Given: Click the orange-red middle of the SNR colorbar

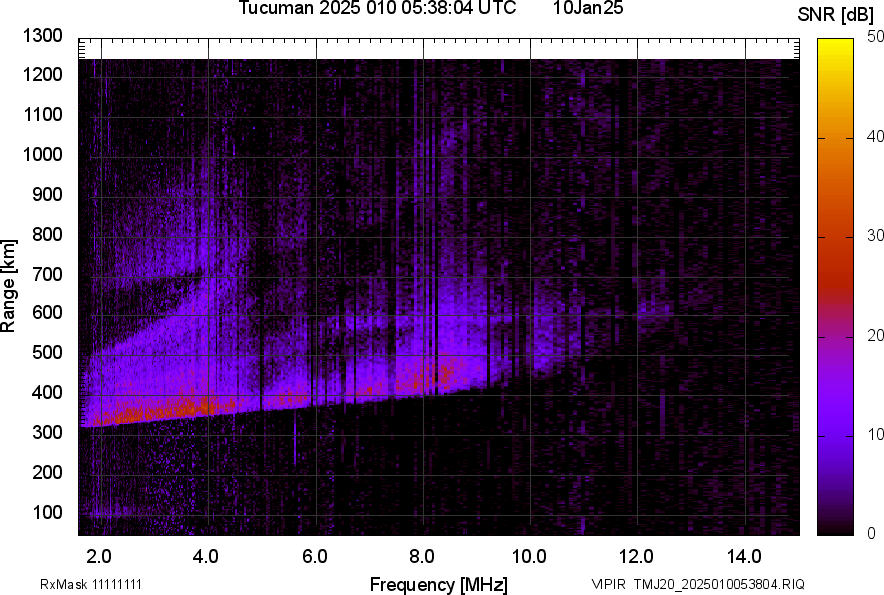Looking at the screenshot, I should pos(836,260).
